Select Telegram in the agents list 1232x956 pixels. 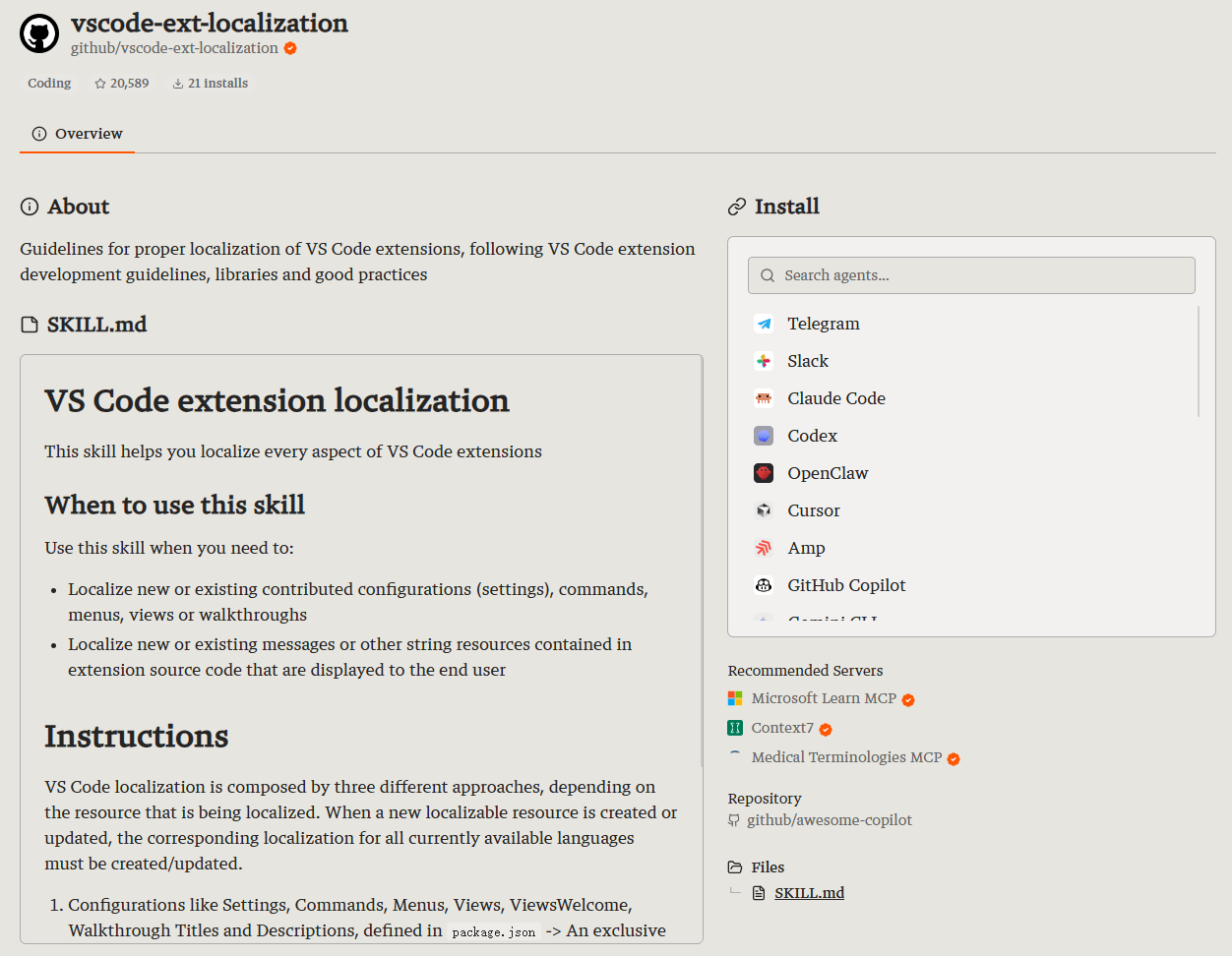(971, 324)
